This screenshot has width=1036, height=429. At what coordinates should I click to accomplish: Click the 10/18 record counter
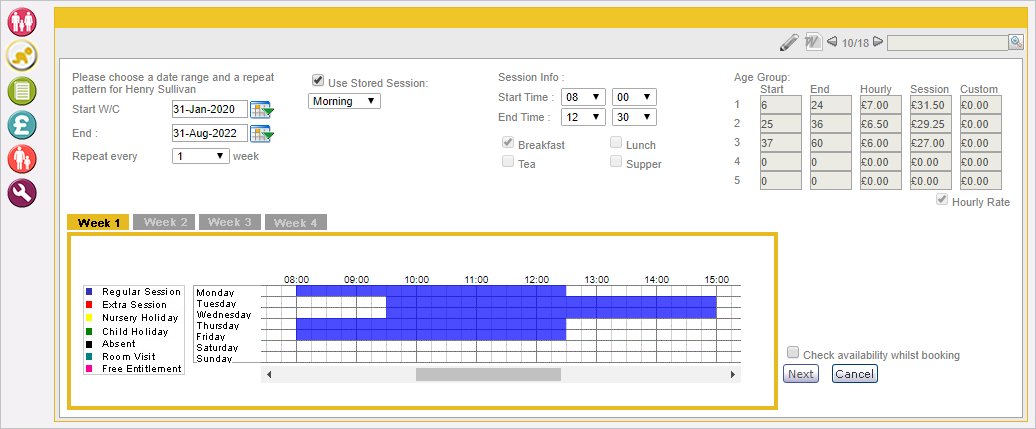point(856,43)
